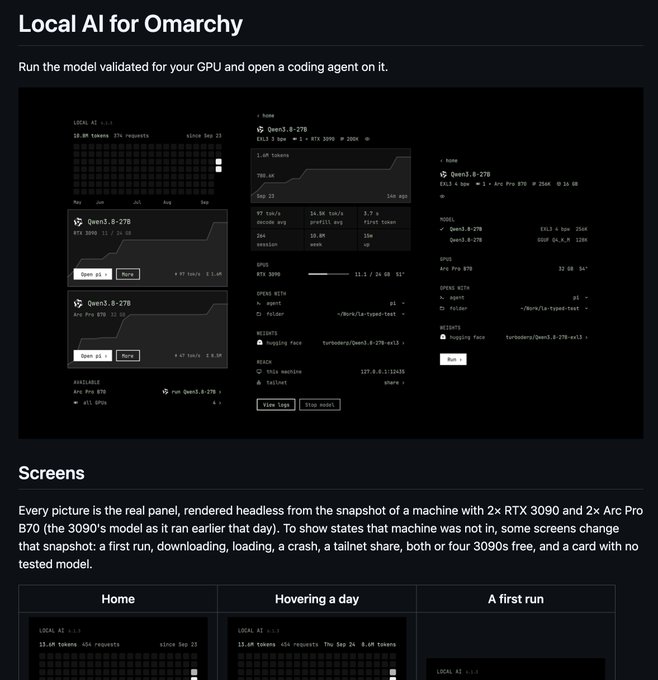658x680 pixels.
Task: Click the '97 tok/s decode avg' stat cell
Action: (278, 218)
